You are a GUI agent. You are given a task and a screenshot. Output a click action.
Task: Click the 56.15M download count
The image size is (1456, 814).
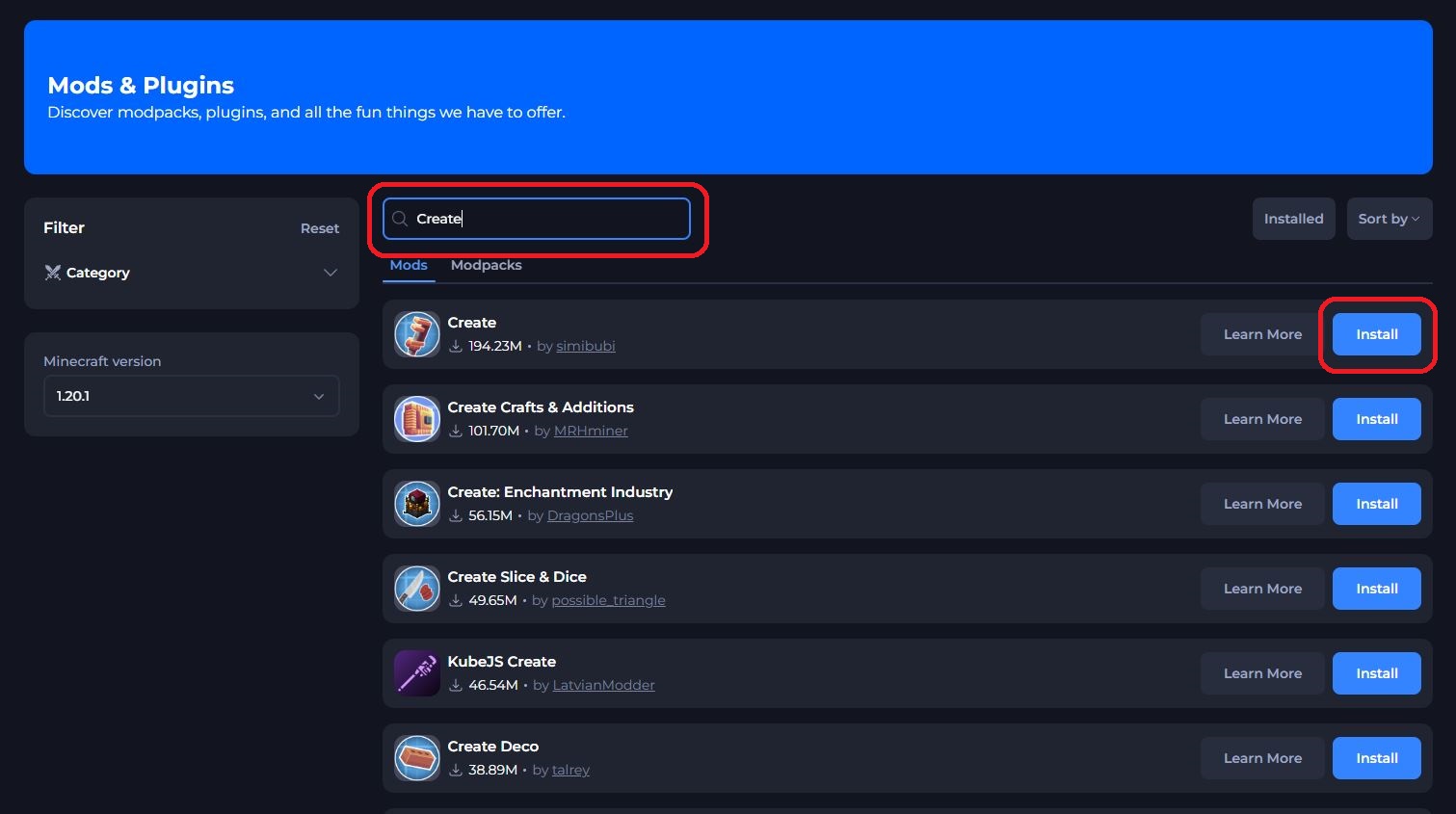pos(490,515)
